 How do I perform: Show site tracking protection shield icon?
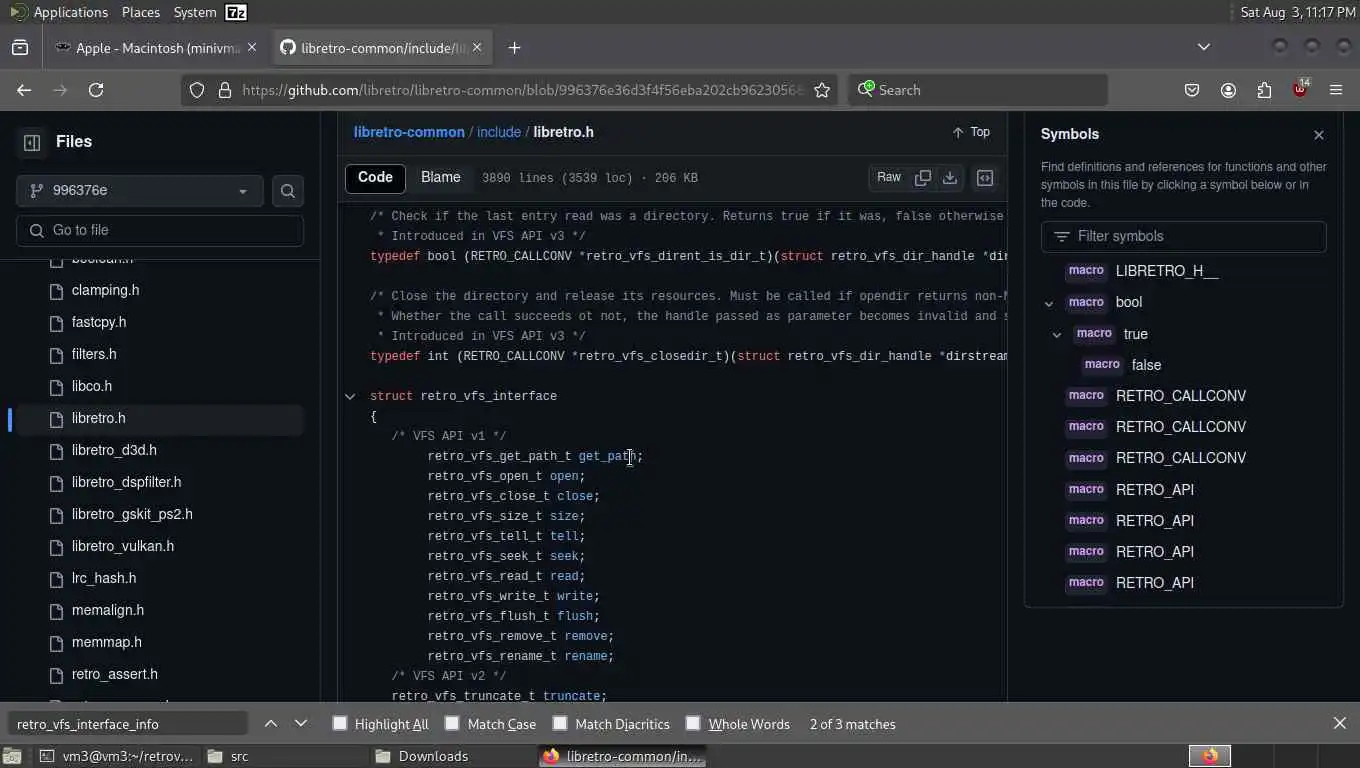(x=197, y=90)
